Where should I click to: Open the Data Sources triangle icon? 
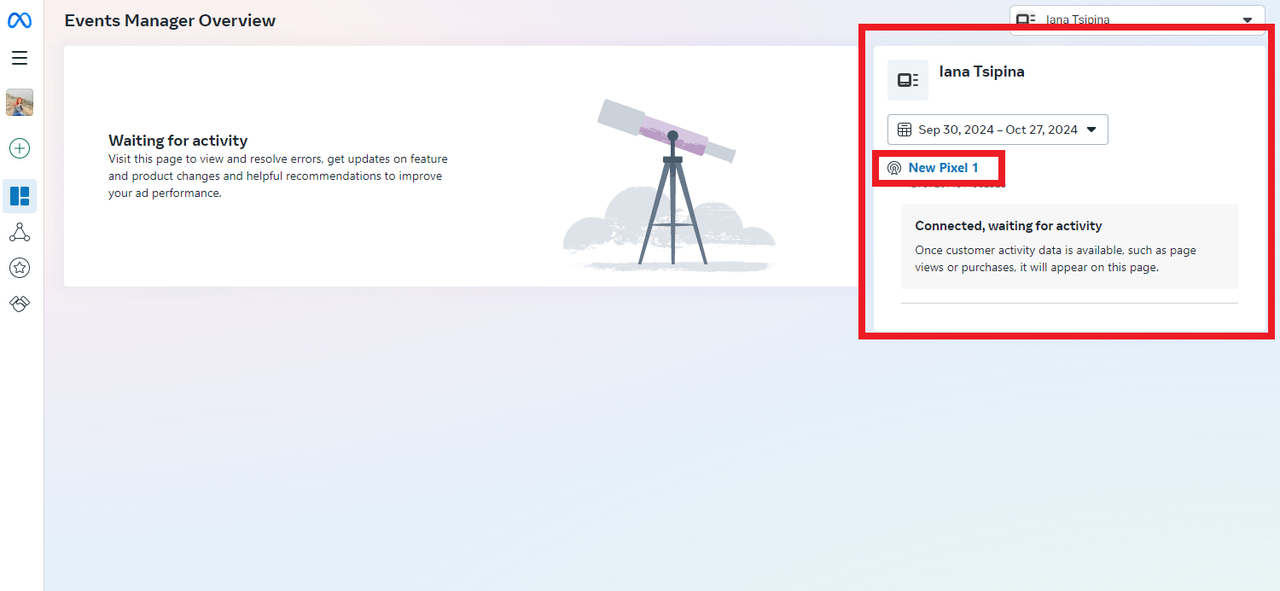pyautogui.click(x=20, y=233)
